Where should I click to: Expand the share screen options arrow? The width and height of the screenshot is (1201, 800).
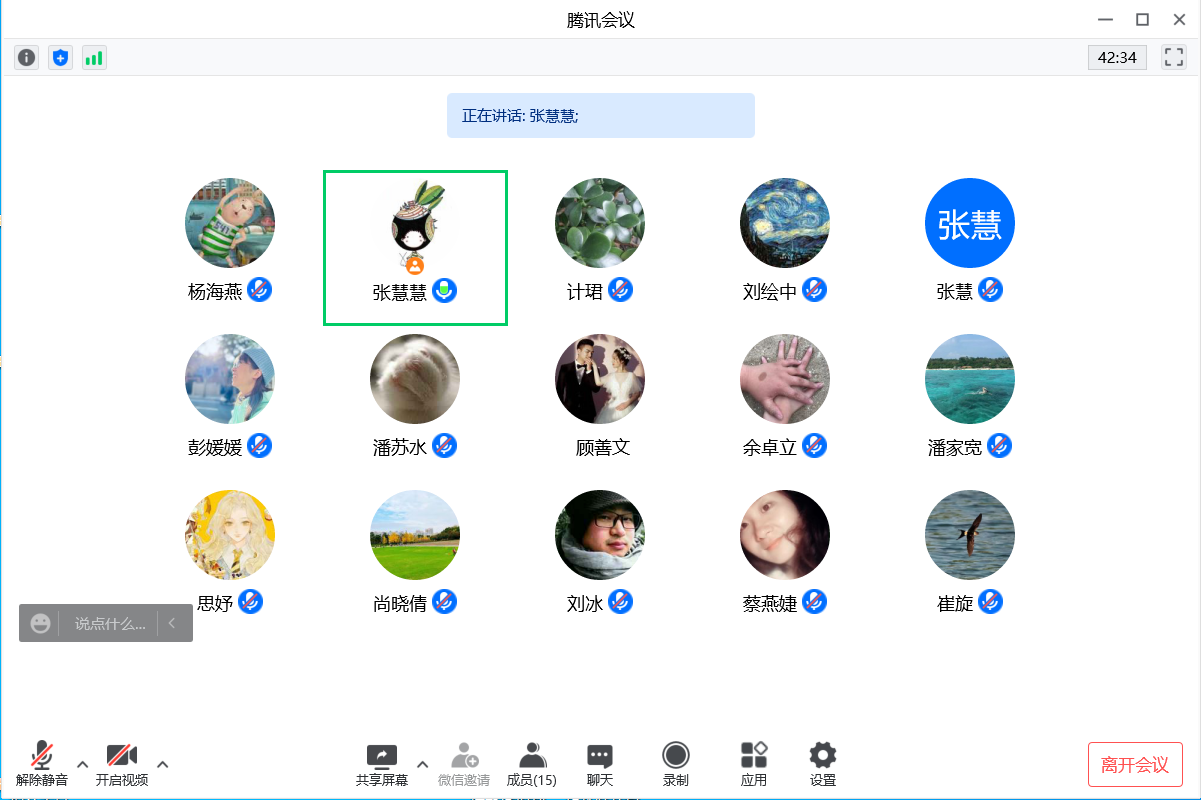(422, 765)
